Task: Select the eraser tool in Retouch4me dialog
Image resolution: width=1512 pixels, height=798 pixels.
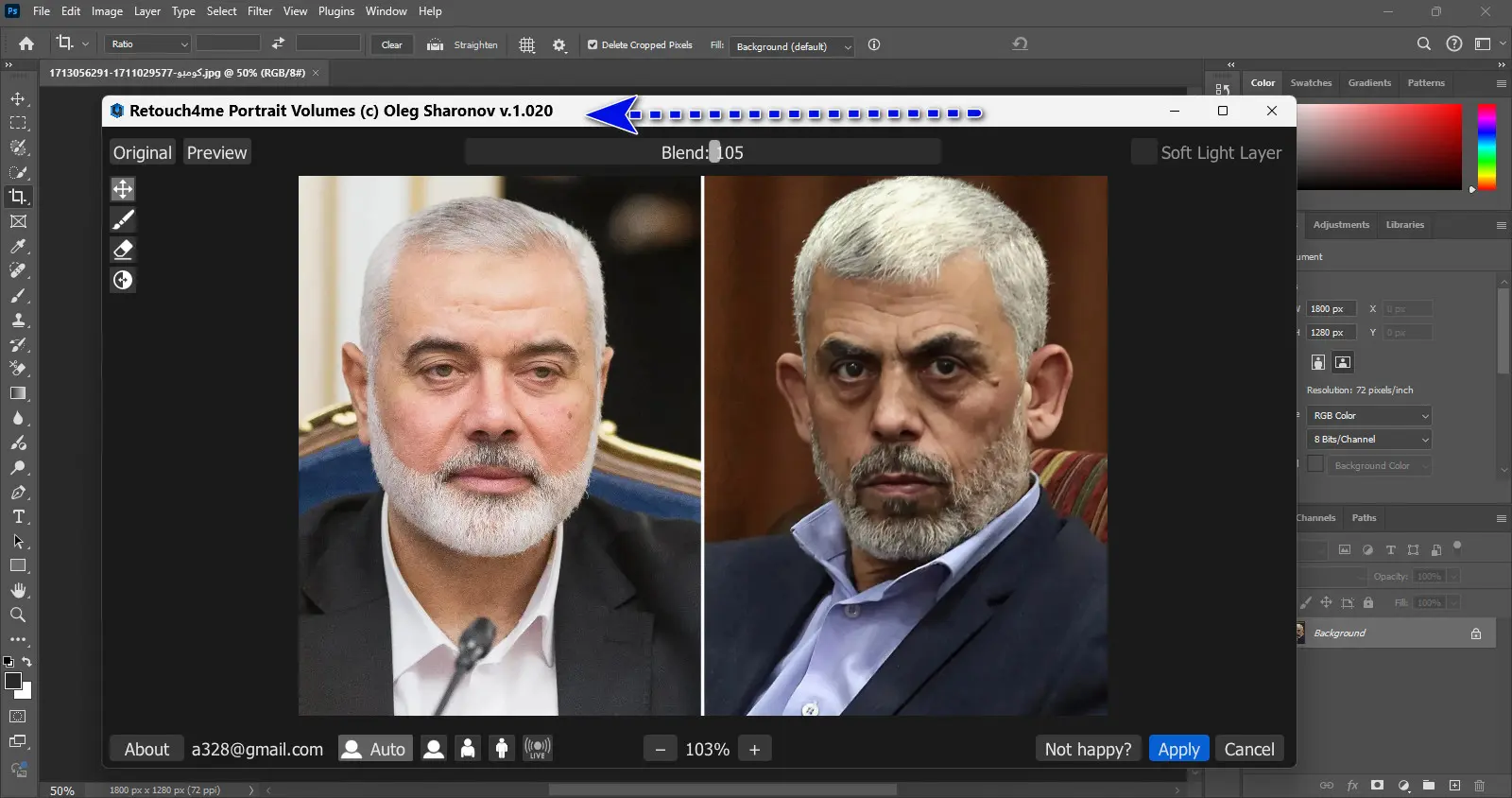Action: [x=123, y=250]
